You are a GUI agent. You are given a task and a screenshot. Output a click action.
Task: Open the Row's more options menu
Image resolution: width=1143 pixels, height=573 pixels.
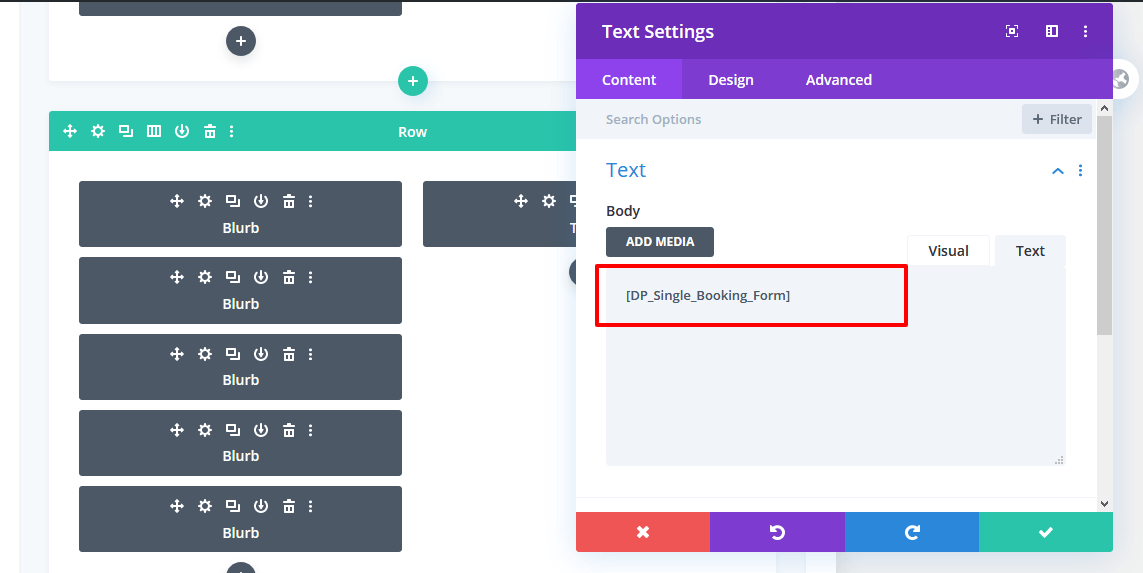[232, 131]
